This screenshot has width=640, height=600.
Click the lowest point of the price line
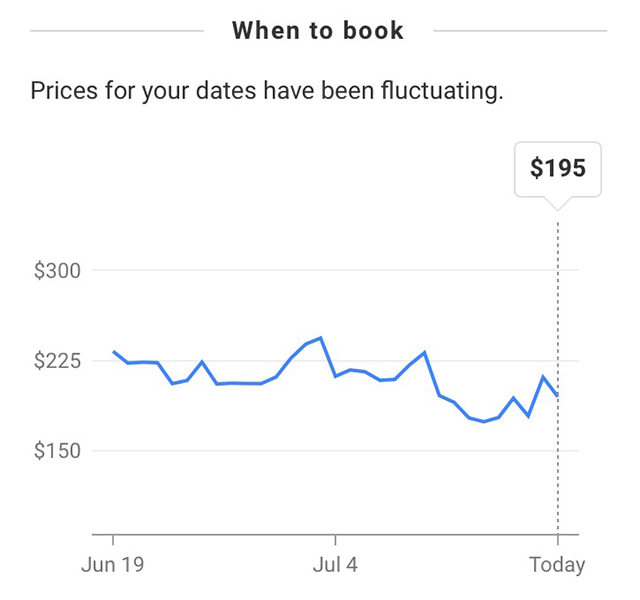pyautogui.click(x=484, y=422)
